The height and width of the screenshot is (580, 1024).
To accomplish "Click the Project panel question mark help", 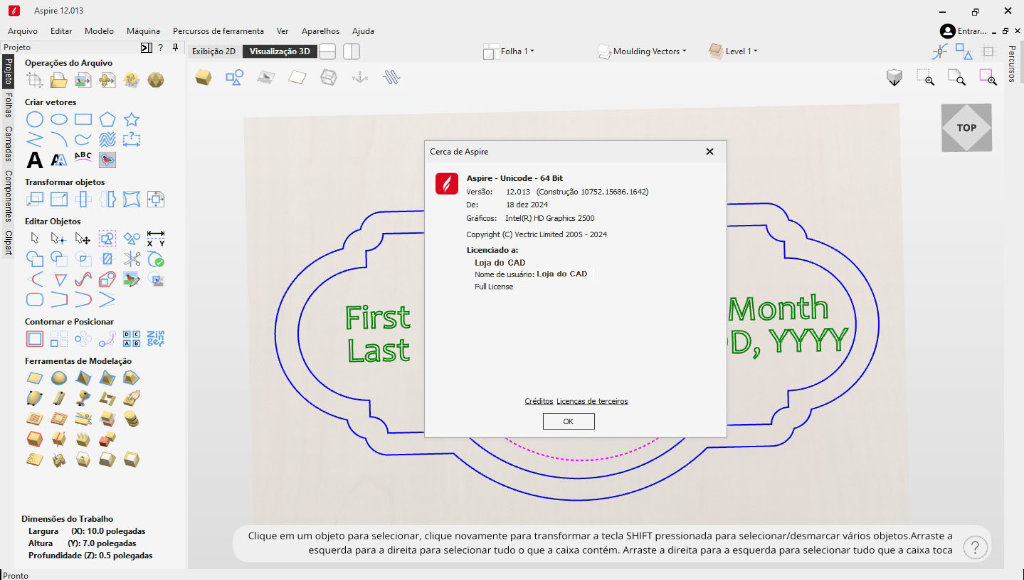I will [x=161, y=48].
